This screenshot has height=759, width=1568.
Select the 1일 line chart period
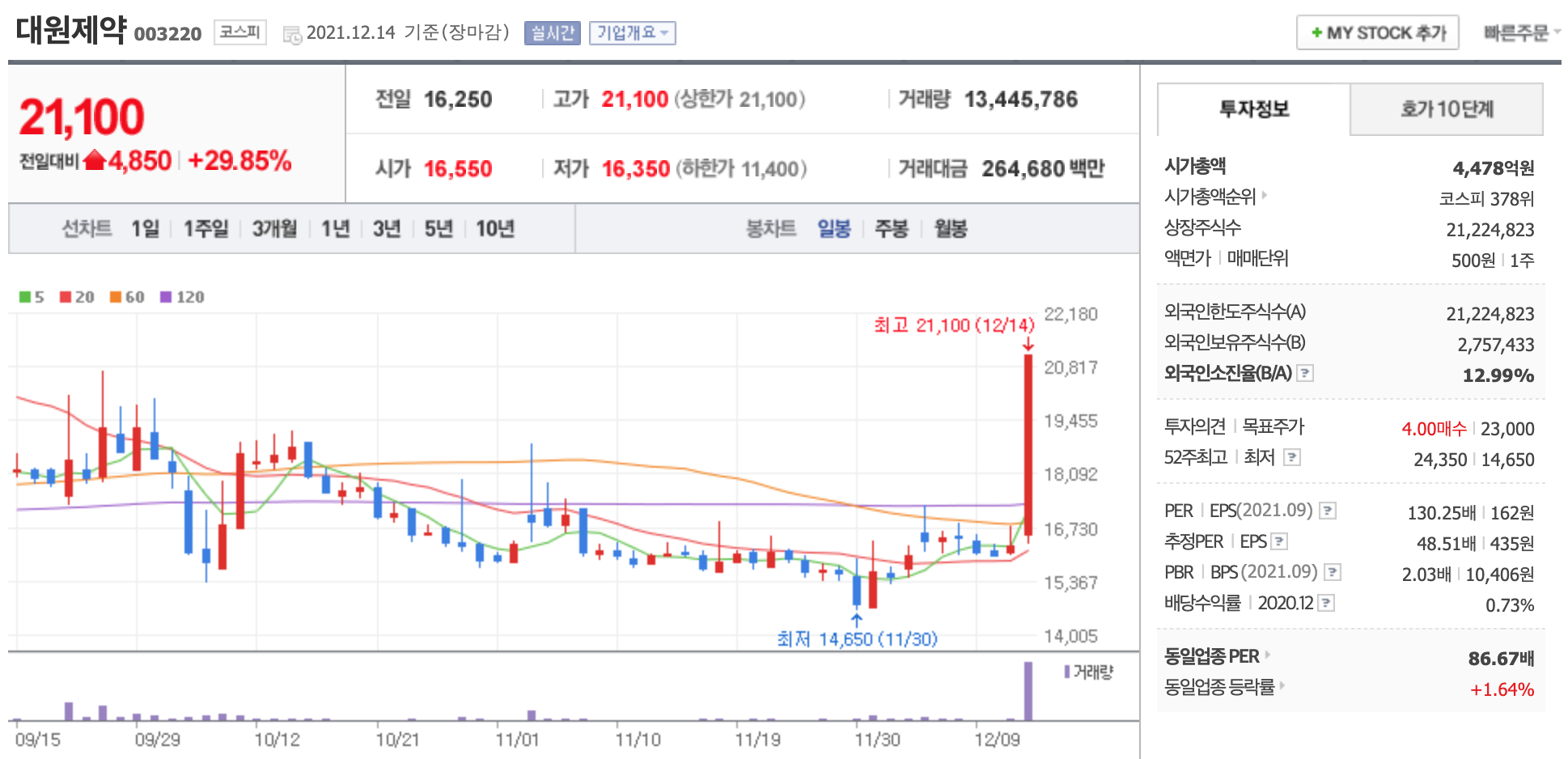tap(146, 229)
